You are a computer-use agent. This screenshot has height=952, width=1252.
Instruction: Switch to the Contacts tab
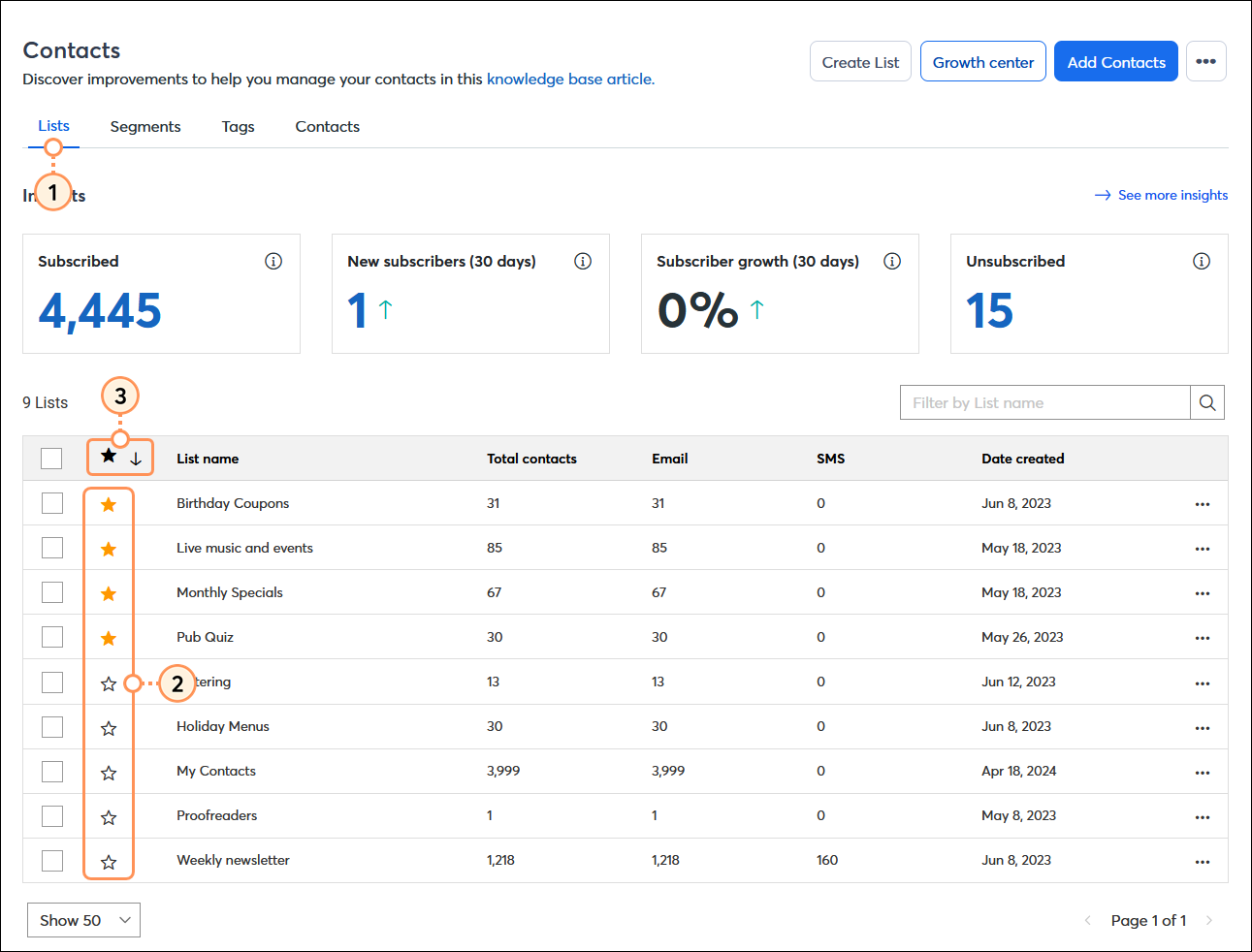327,127
